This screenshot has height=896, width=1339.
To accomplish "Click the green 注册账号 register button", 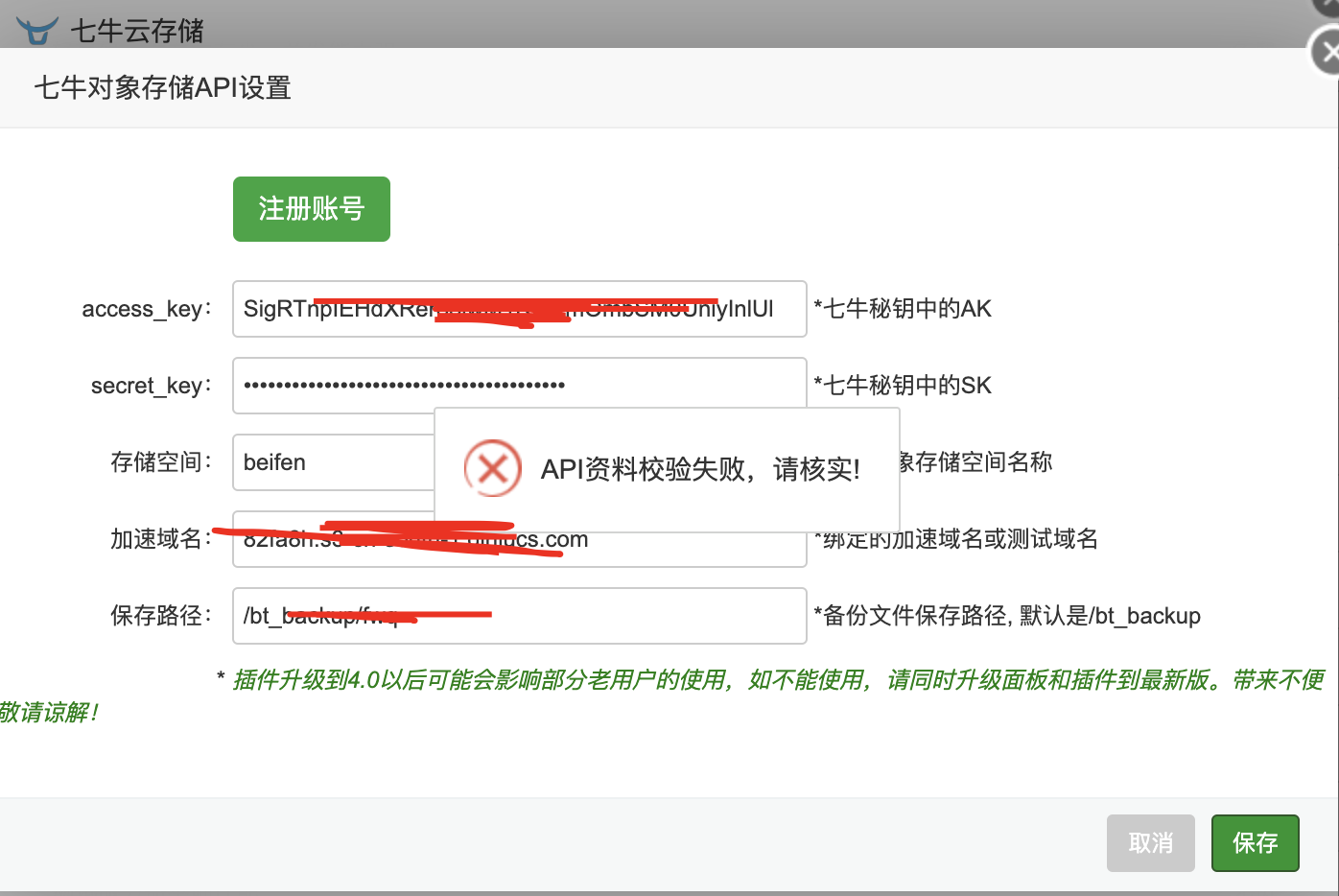I will [312, 209].
